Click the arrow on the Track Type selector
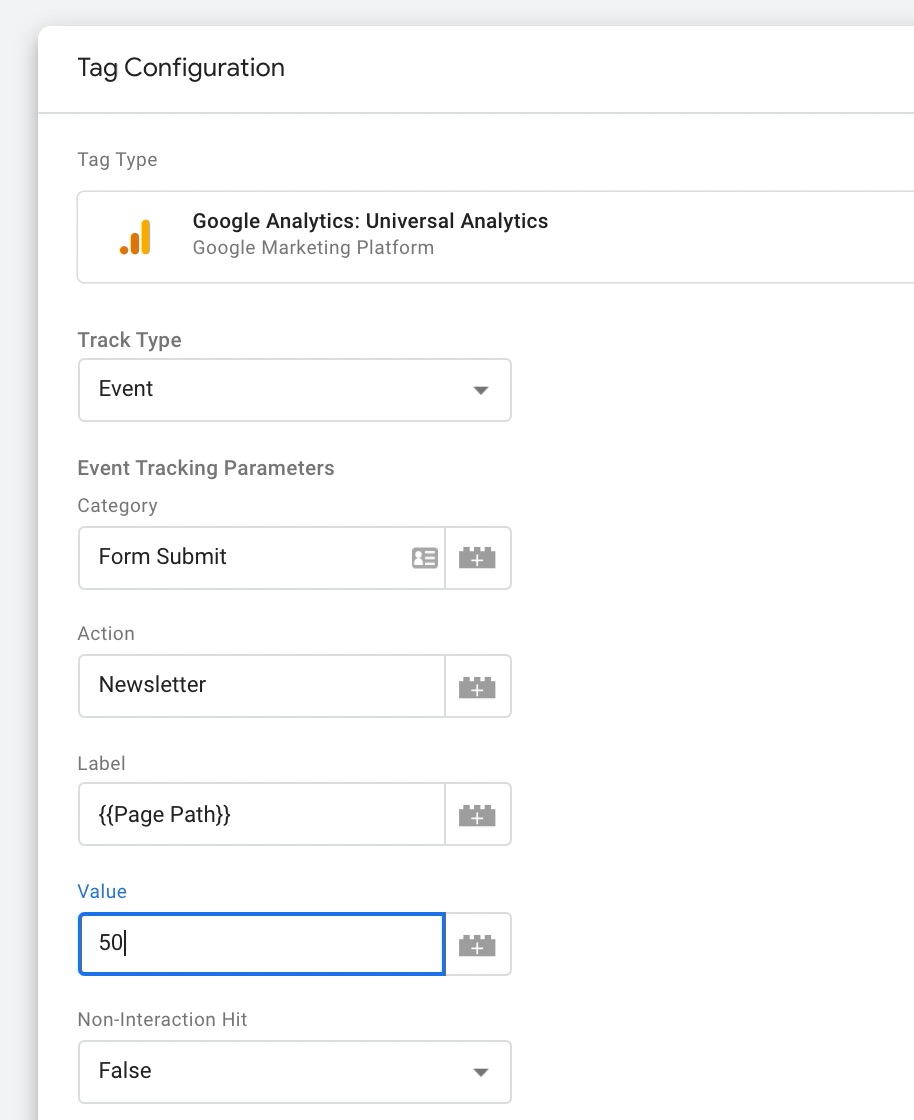 click(x=481, y=390)
